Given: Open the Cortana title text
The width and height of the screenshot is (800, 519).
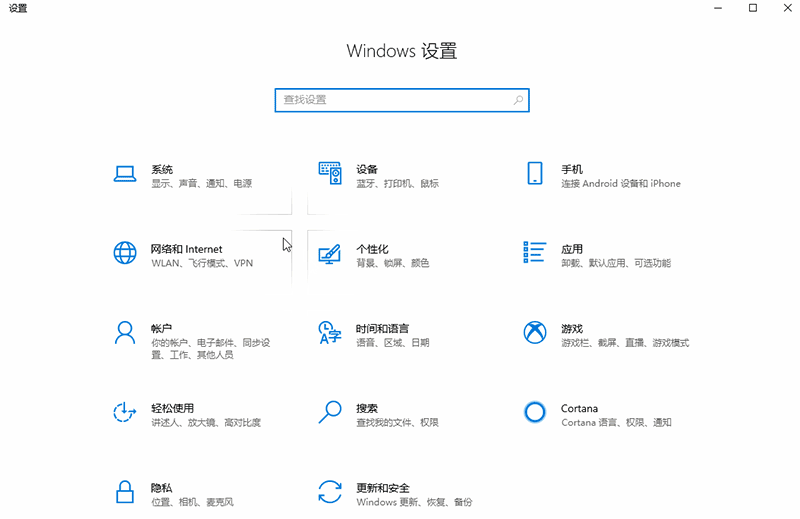Looking at the screenshot, I should [x=579, y=408].
